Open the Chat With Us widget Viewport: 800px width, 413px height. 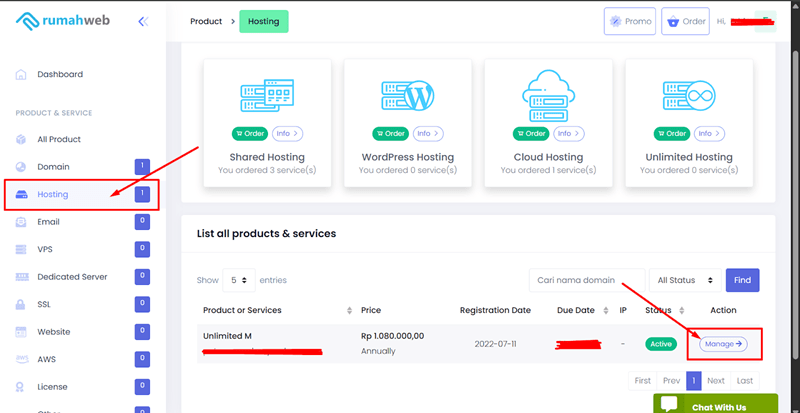(715, 403)
